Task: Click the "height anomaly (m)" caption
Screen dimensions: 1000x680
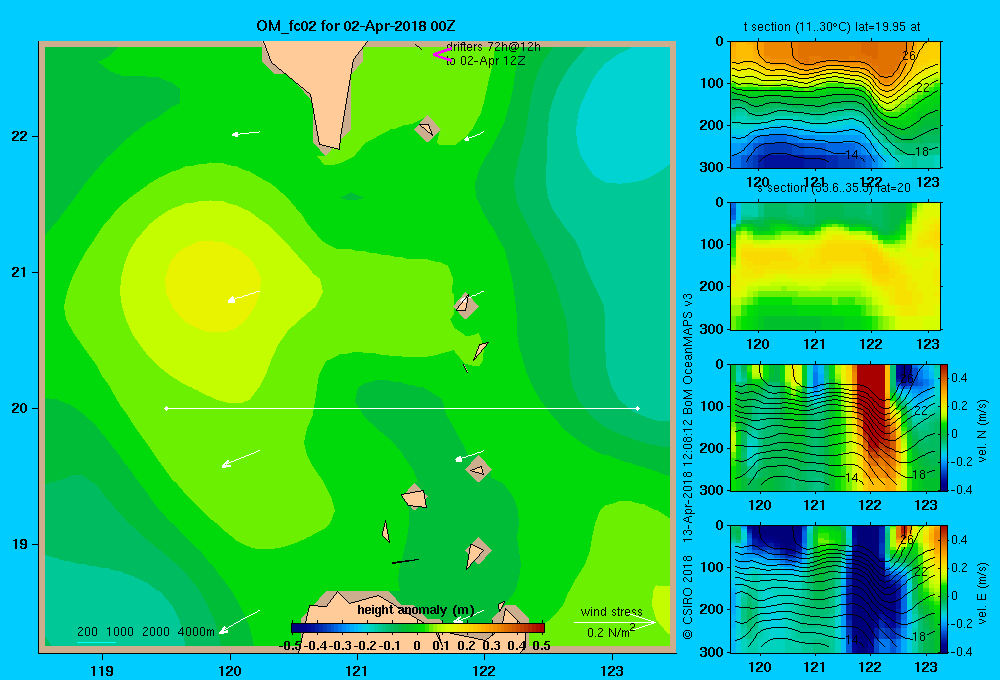Action: 415,610
